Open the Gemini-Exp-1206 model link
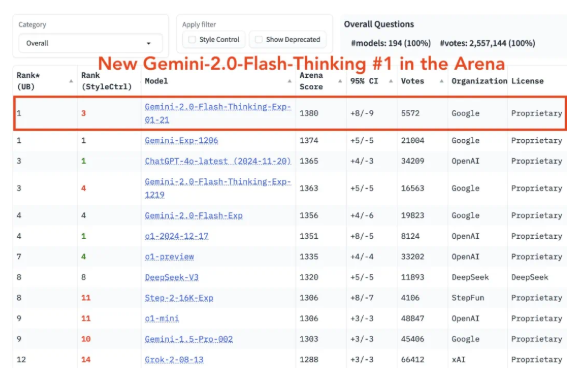Image resolution: width=580 pixels, height=386 pixels. click(x=181, y=140)
